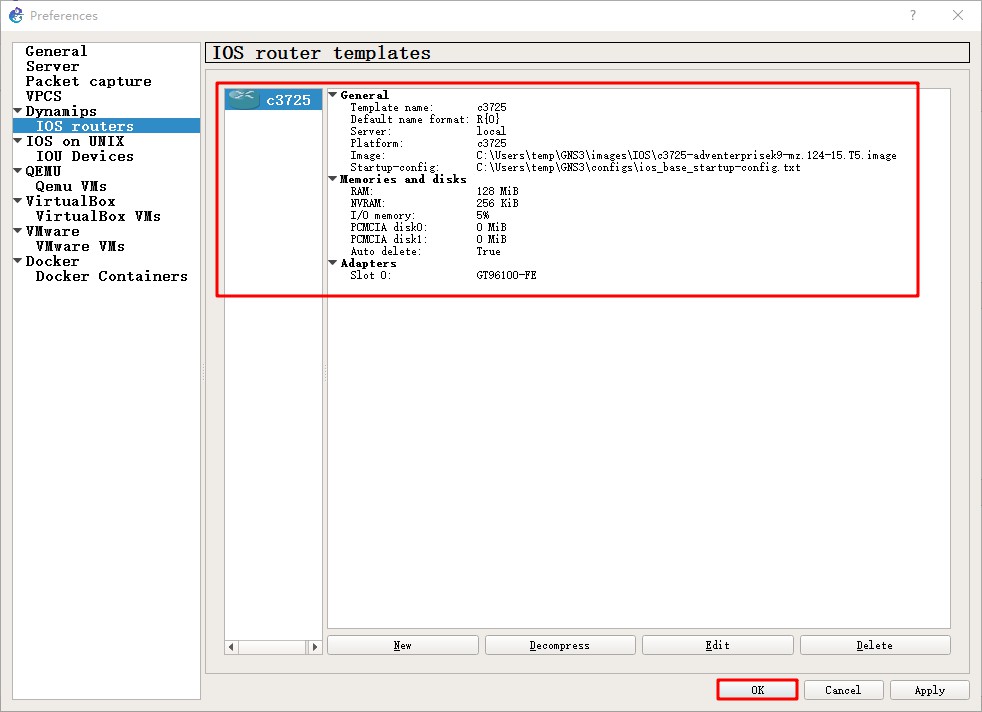Screen dimensions: 982x712
Task: Collapse the Adapters details section
Action: 333,263
